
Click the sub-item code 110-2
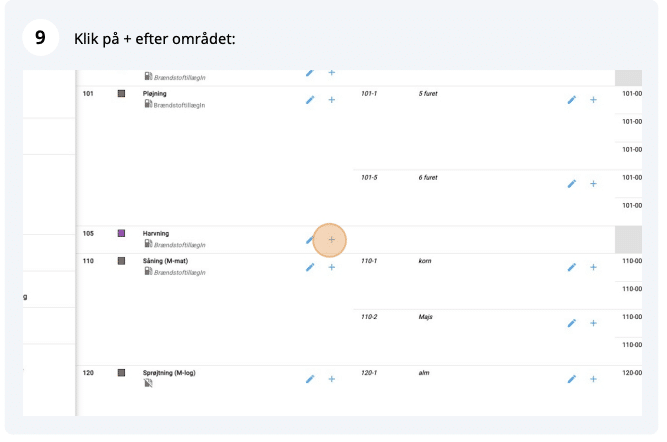click(369, 317)
